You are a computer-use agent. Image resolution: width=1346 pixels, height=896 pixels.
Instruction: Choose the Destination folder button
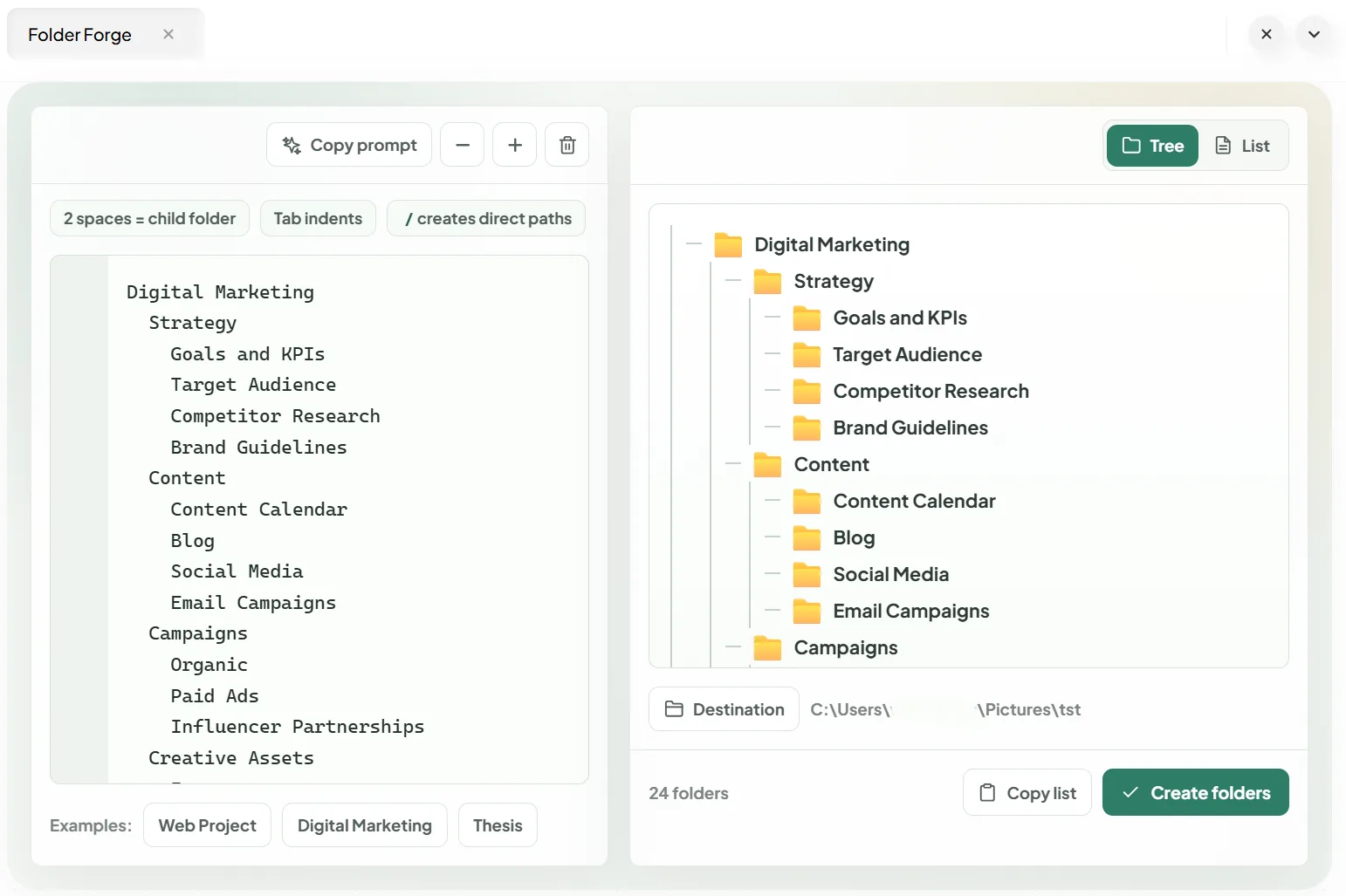point(724,709)
